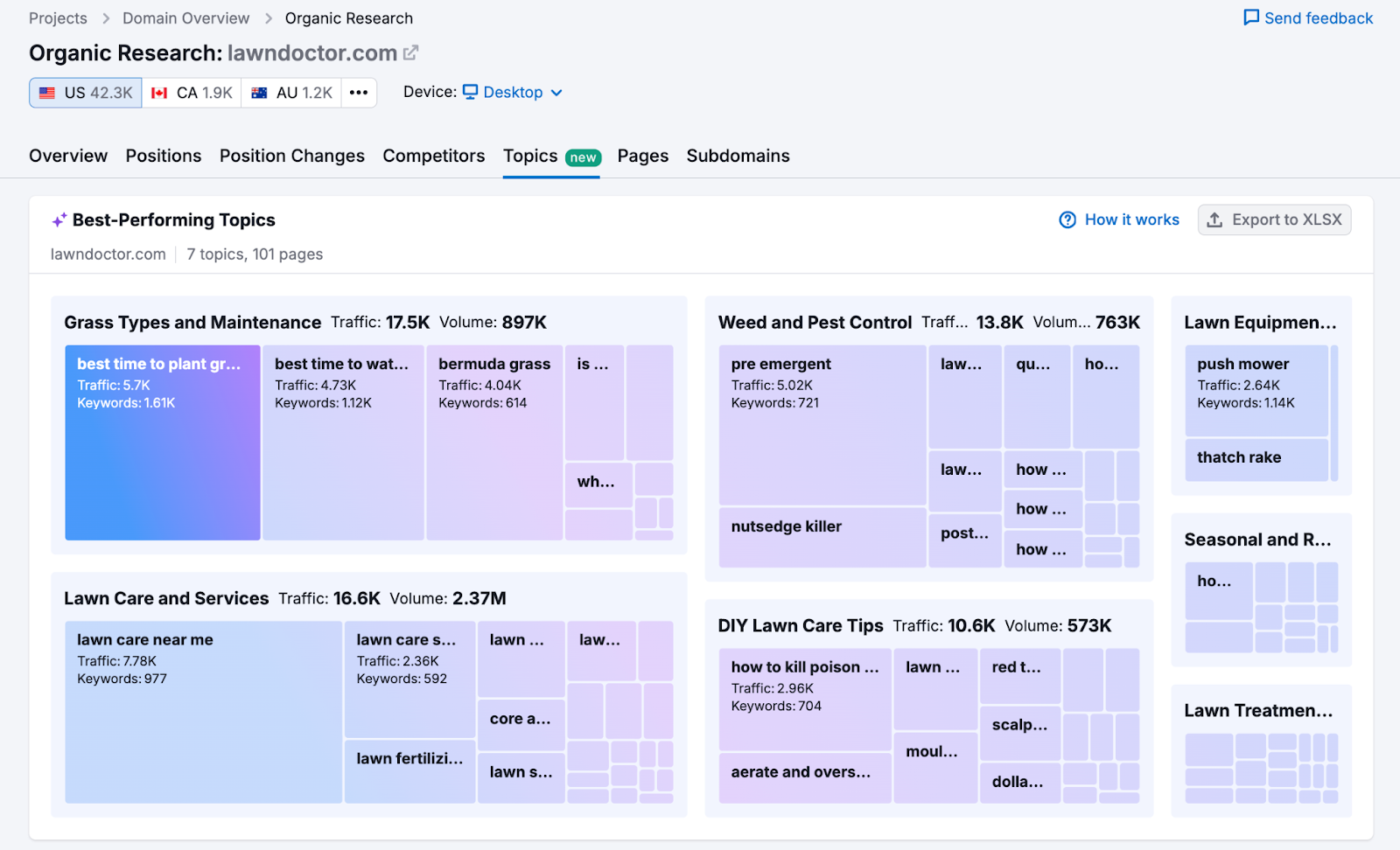Viewport: 1400px width, 850px height.
Task: Click the Send feedback chat icon
Action: [1251, 18]
